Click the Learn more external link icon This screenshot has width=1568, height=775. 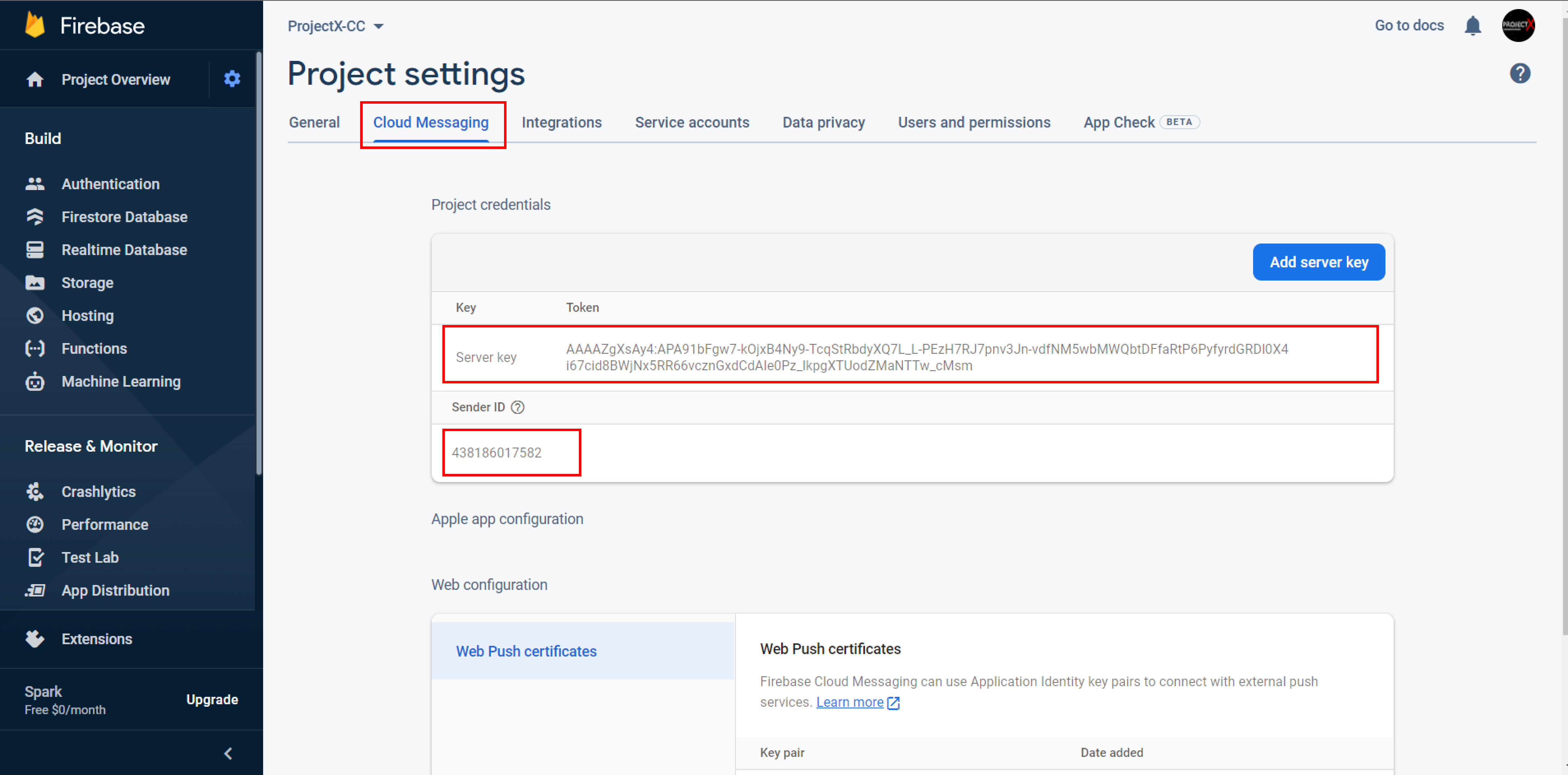[893, 703]
